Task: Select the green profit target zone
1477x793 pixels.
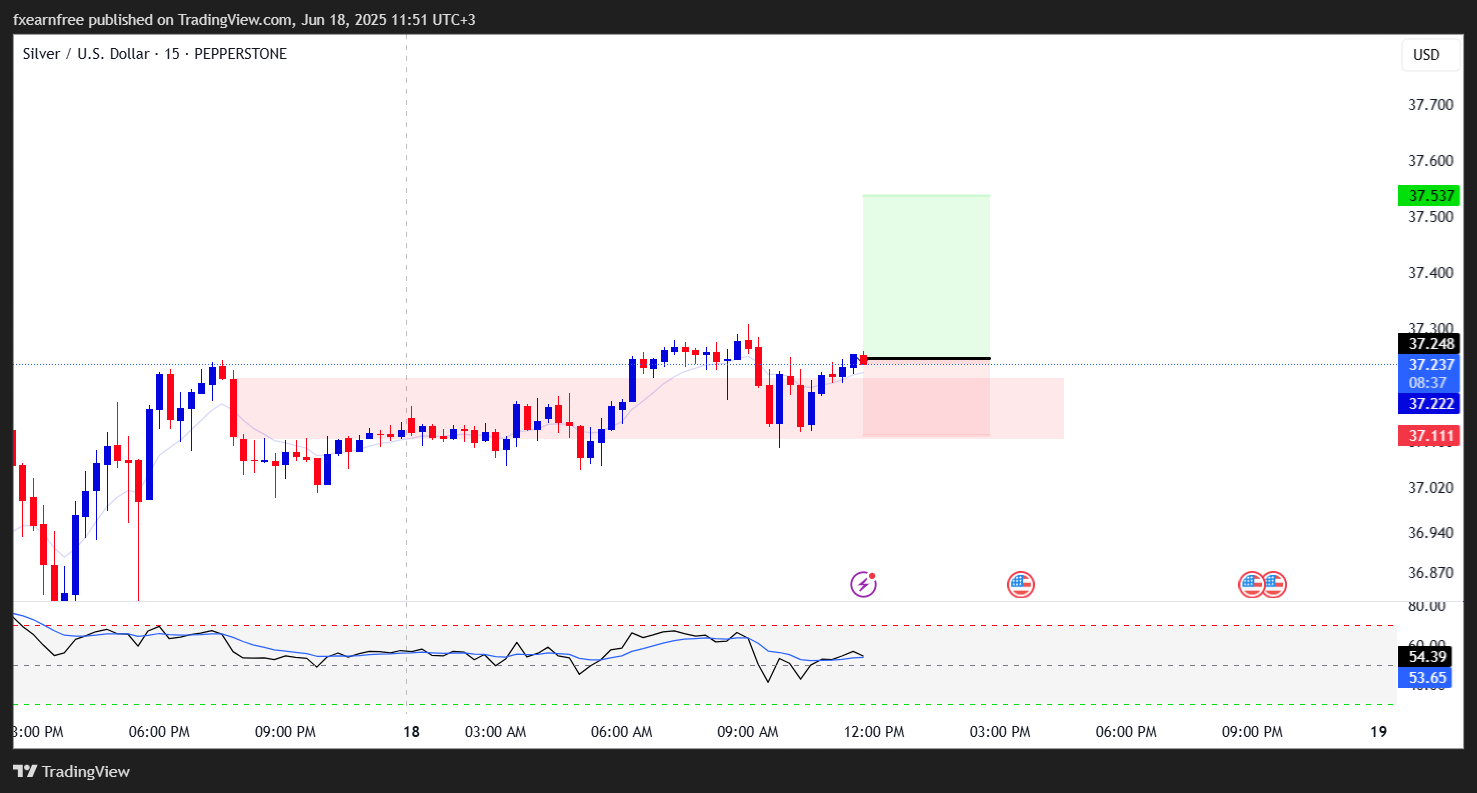Action: pyautogui.click(x=926, y=276)
